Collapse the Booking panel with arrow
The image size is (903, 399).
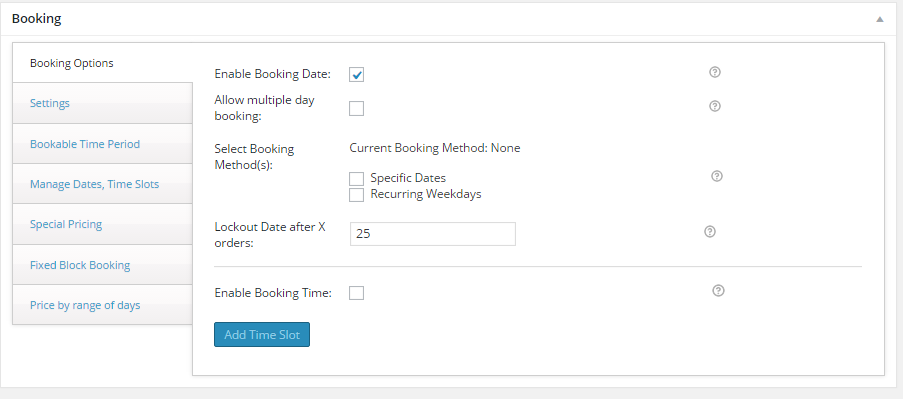tap(879, 19)
